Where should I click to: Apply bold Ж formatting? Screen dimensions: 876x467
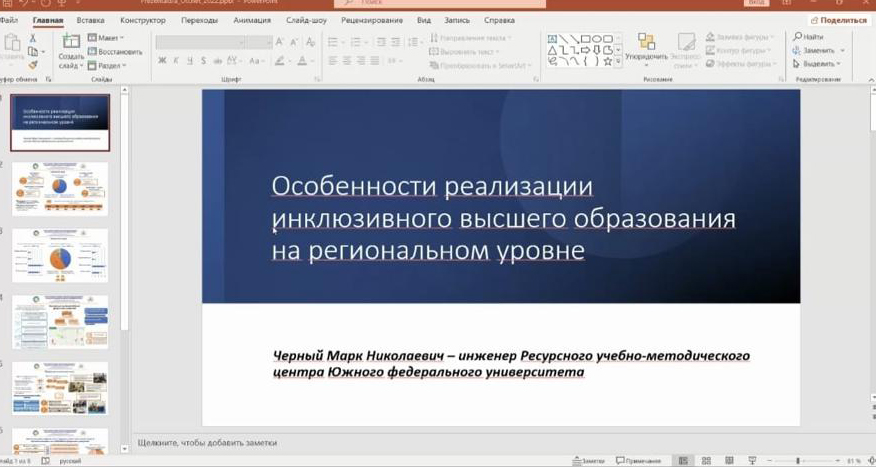tap(162, 60)
